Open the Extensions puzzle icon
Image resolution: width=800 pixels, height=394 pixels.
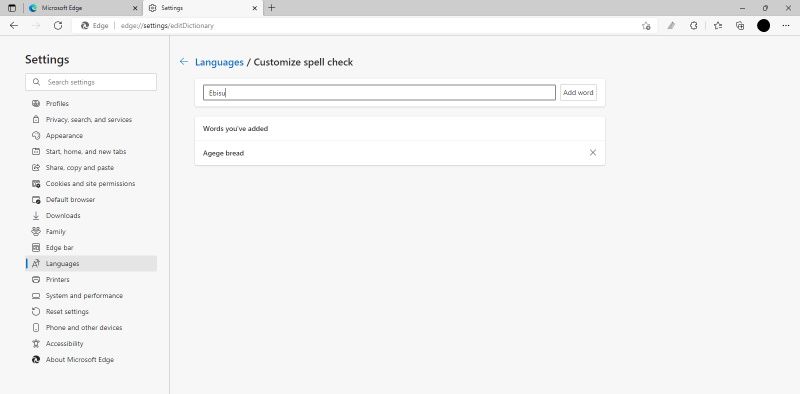click(693, 26)
